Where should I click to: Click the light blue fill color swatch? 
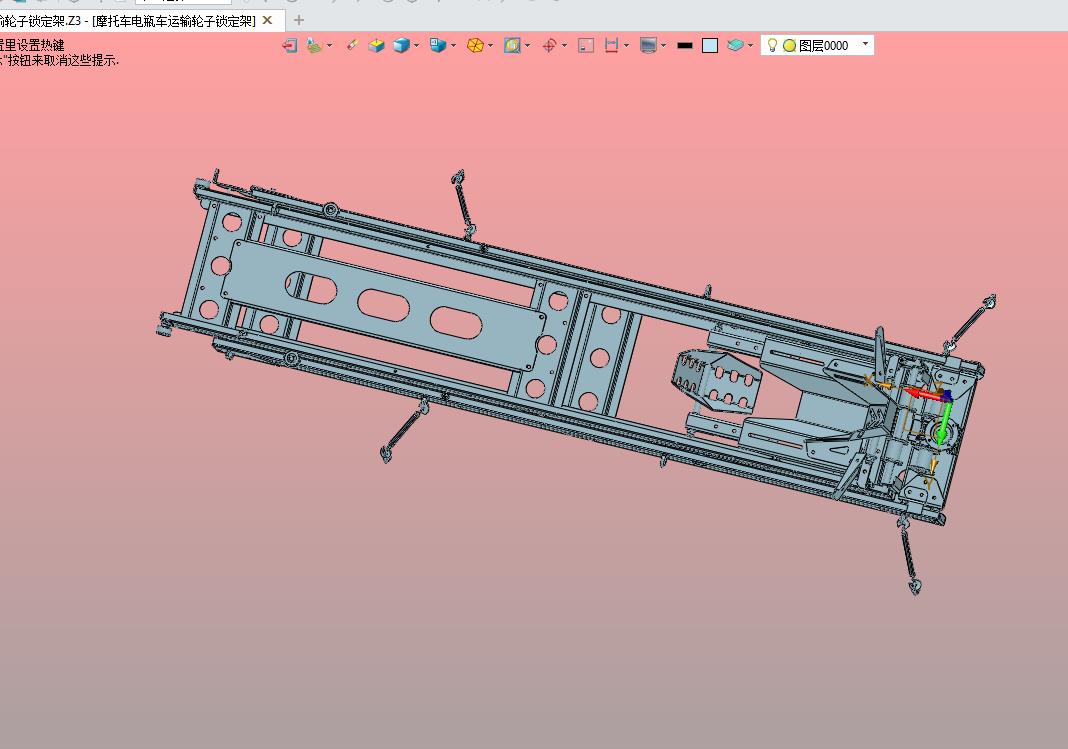[710, 46]
